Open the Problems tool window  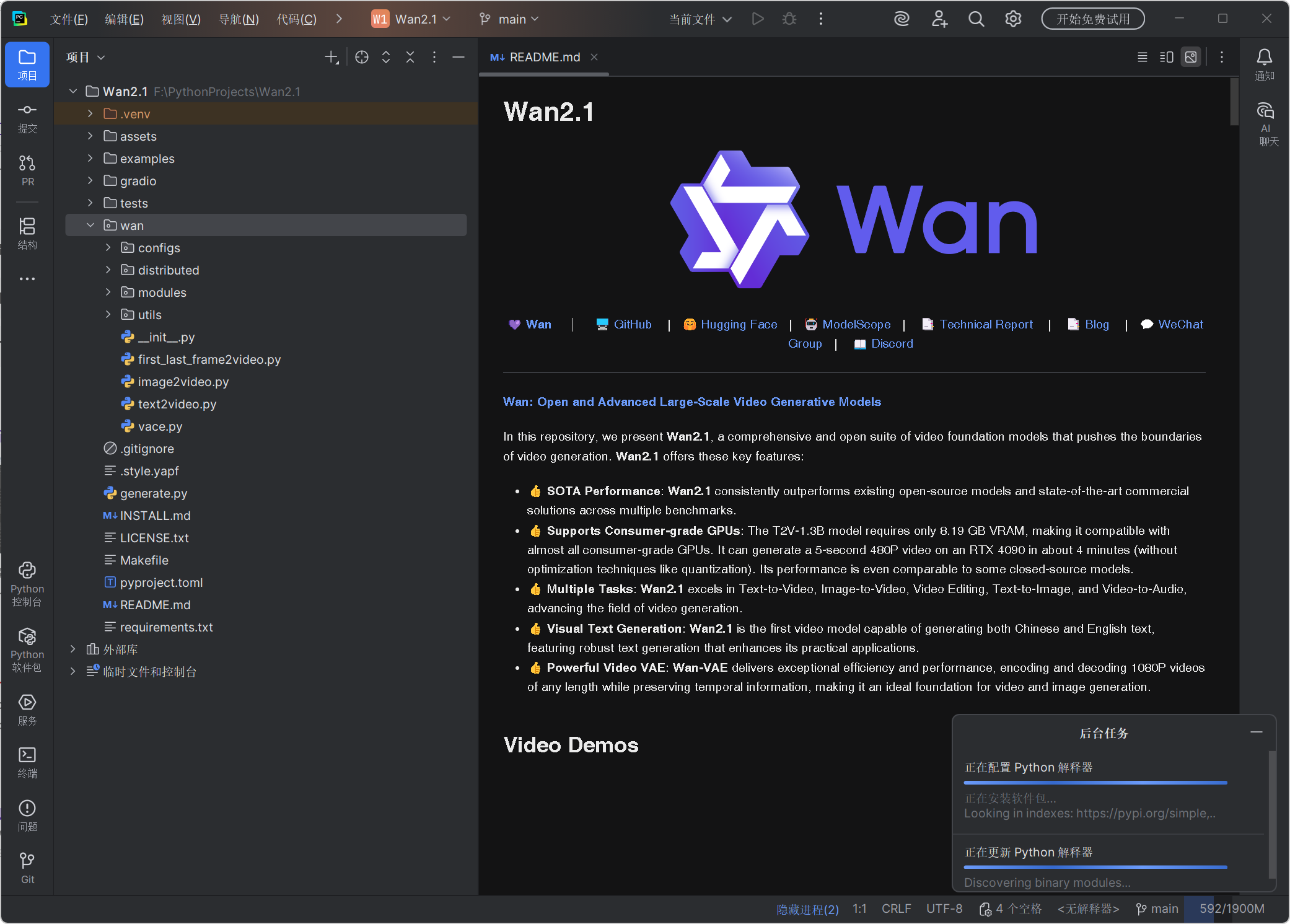[x=27, y=816]
